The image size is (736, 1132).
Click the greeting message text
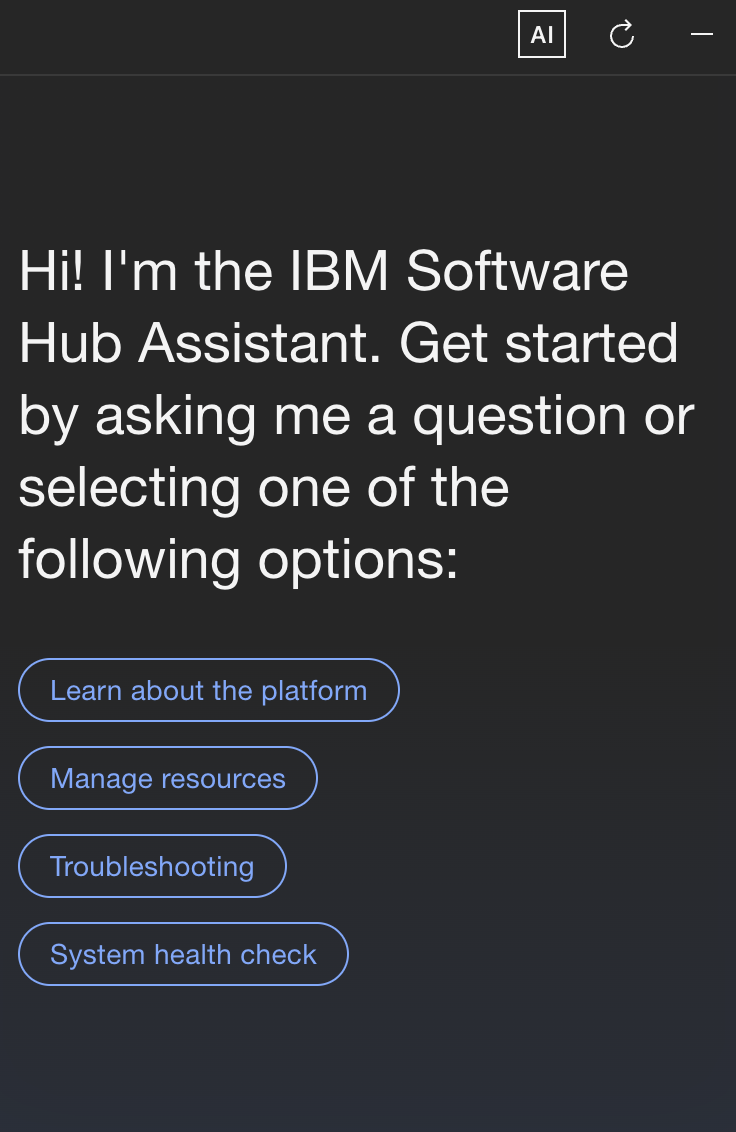[356, 414]
